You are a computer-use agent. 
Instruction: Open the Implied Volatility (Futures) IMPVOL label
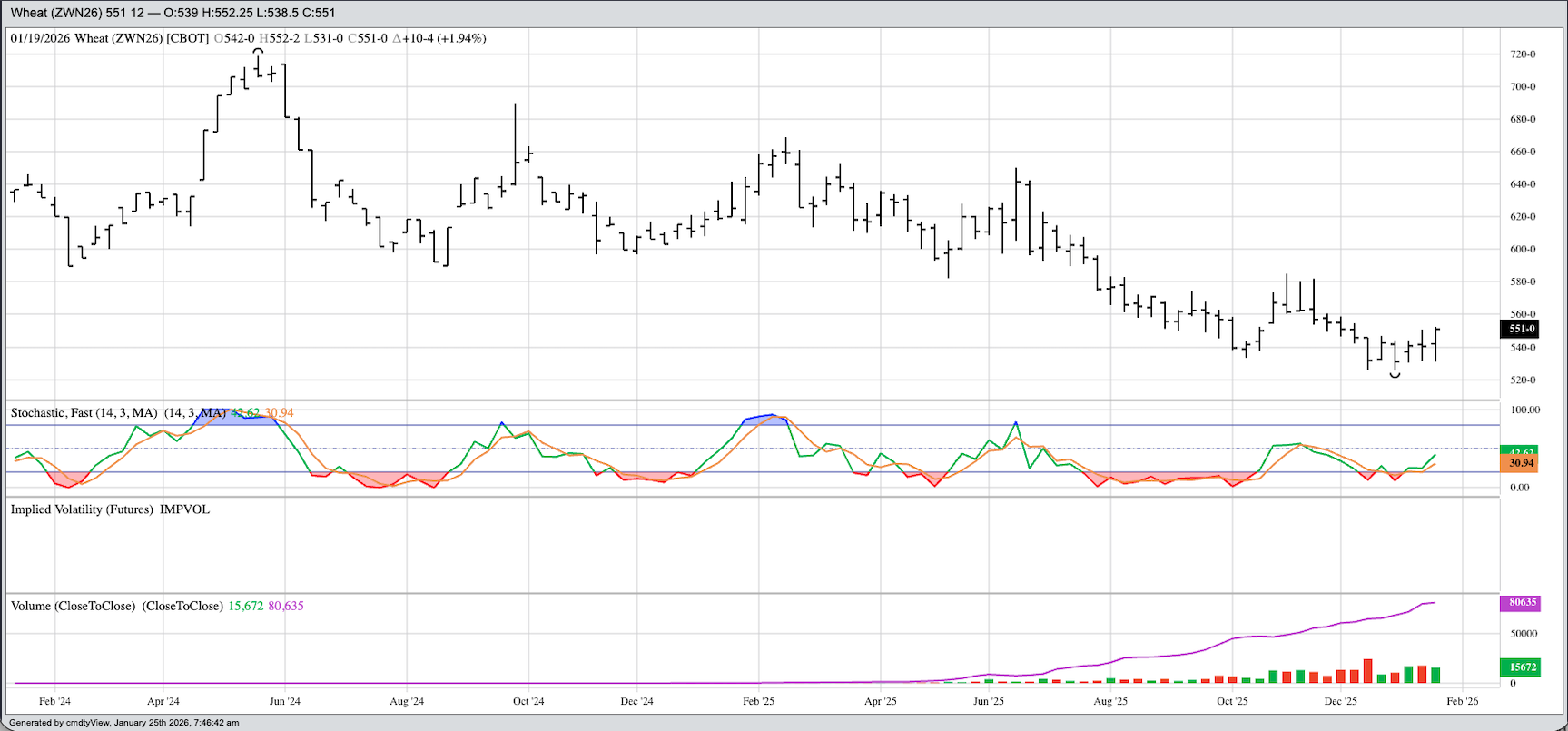pyautogui.click(x=110, y=509)
